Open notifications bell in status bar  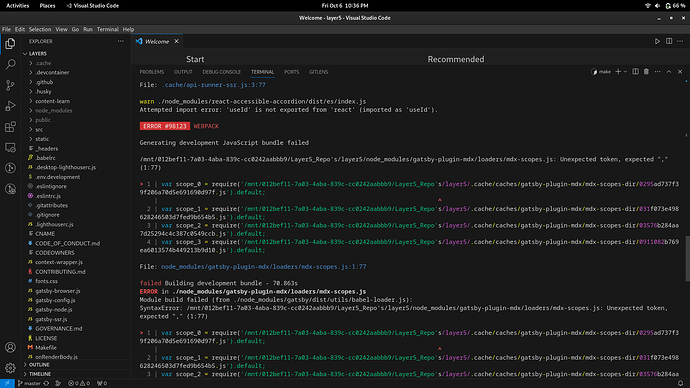(680, 384)
